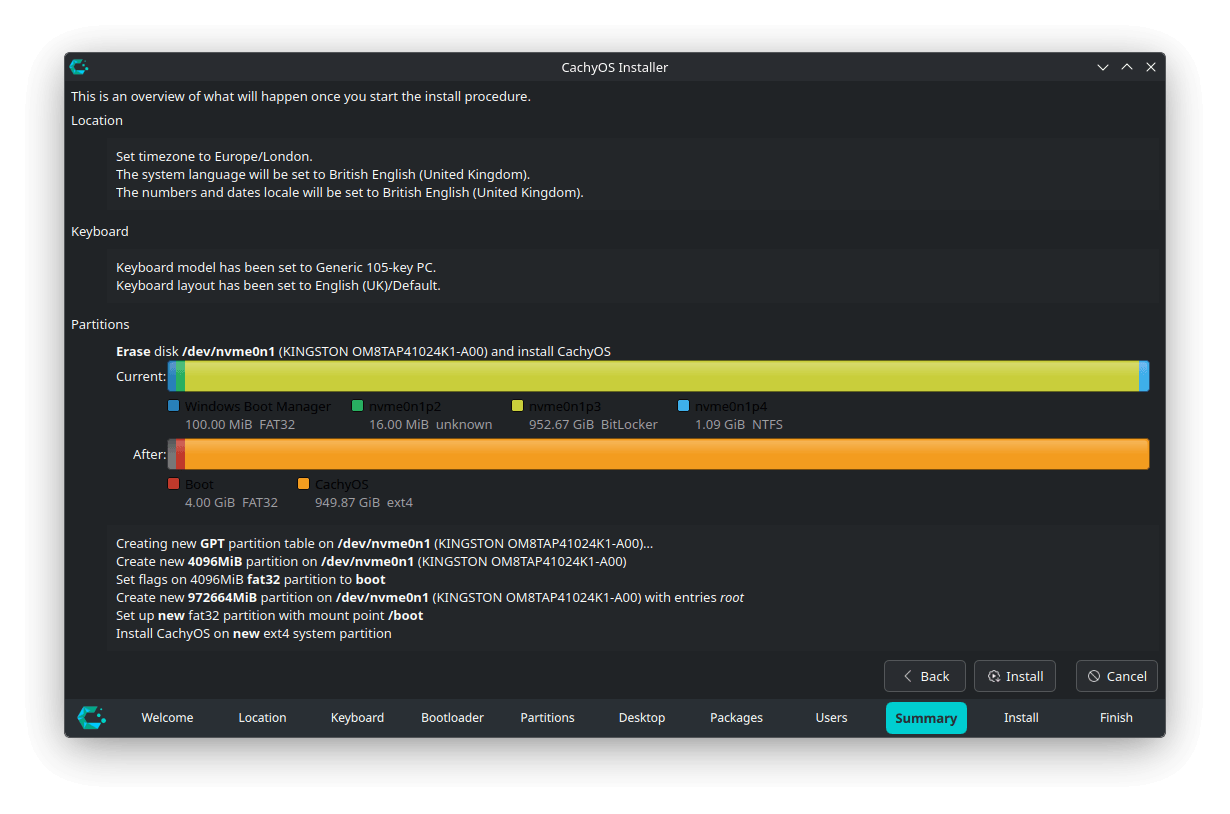The width and height of the screenshot is (1230, 814).
Task: Click 'Create new 972664MiB partition' line
Action: point(430,597)
